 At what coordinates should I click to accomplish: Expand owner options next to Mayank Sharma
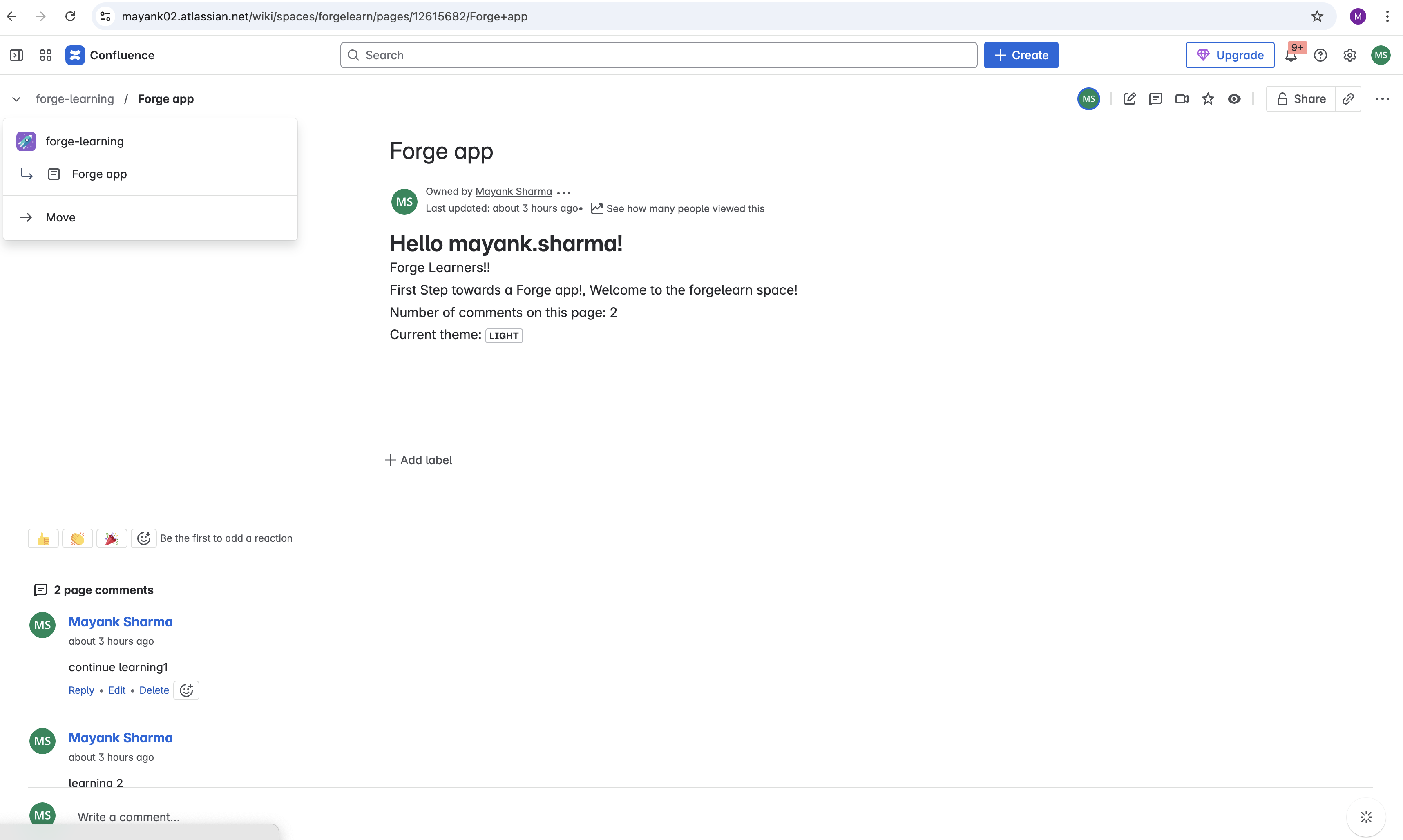tap(564, 192)
